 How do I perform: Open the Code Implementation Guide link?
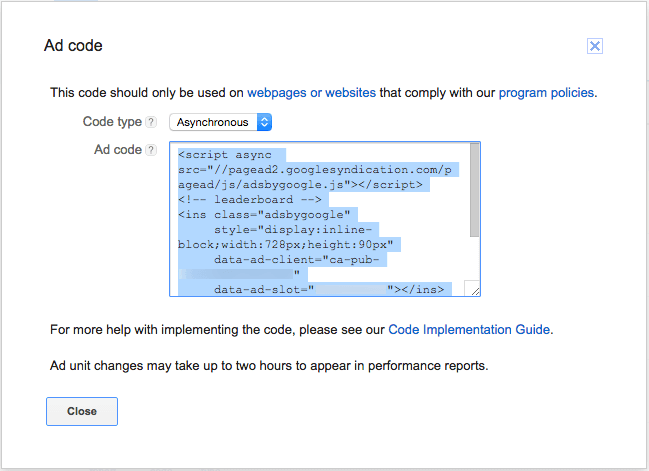tap(469, 329)
